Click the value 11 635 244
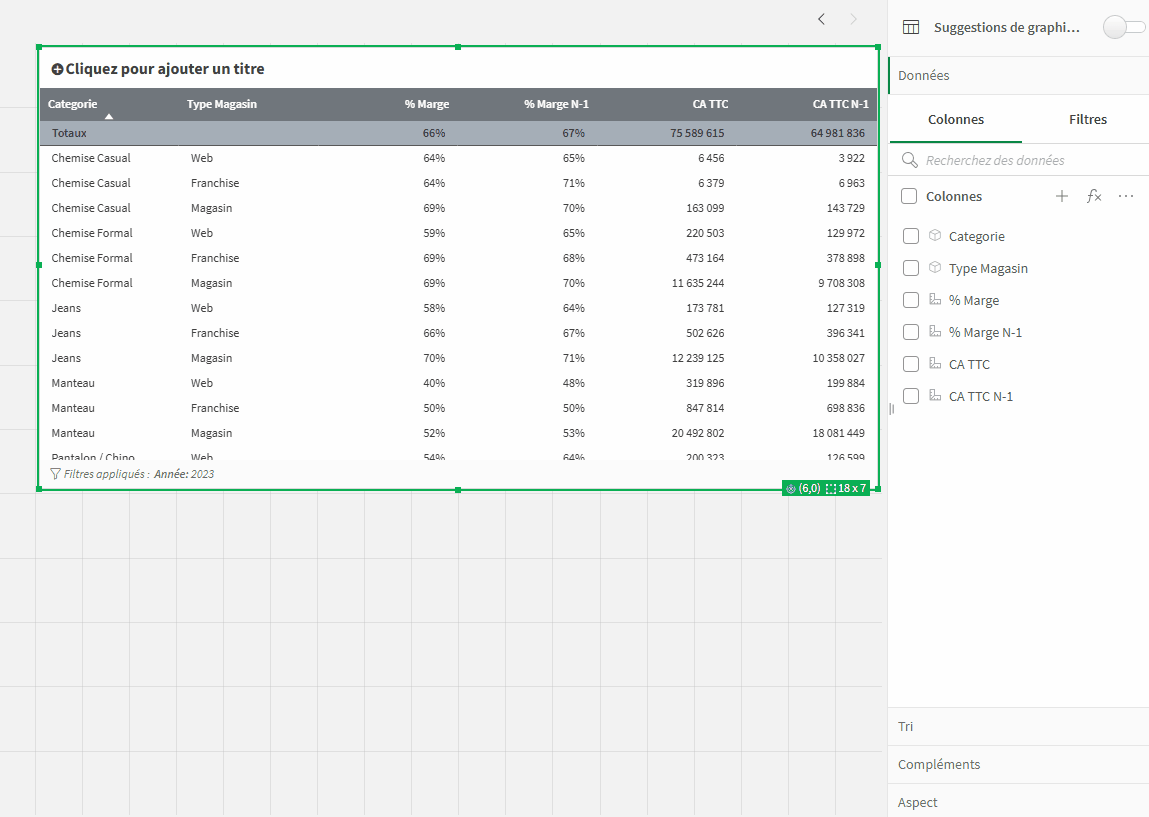Viewport: 1149px width, 817px height. [698, 283]
